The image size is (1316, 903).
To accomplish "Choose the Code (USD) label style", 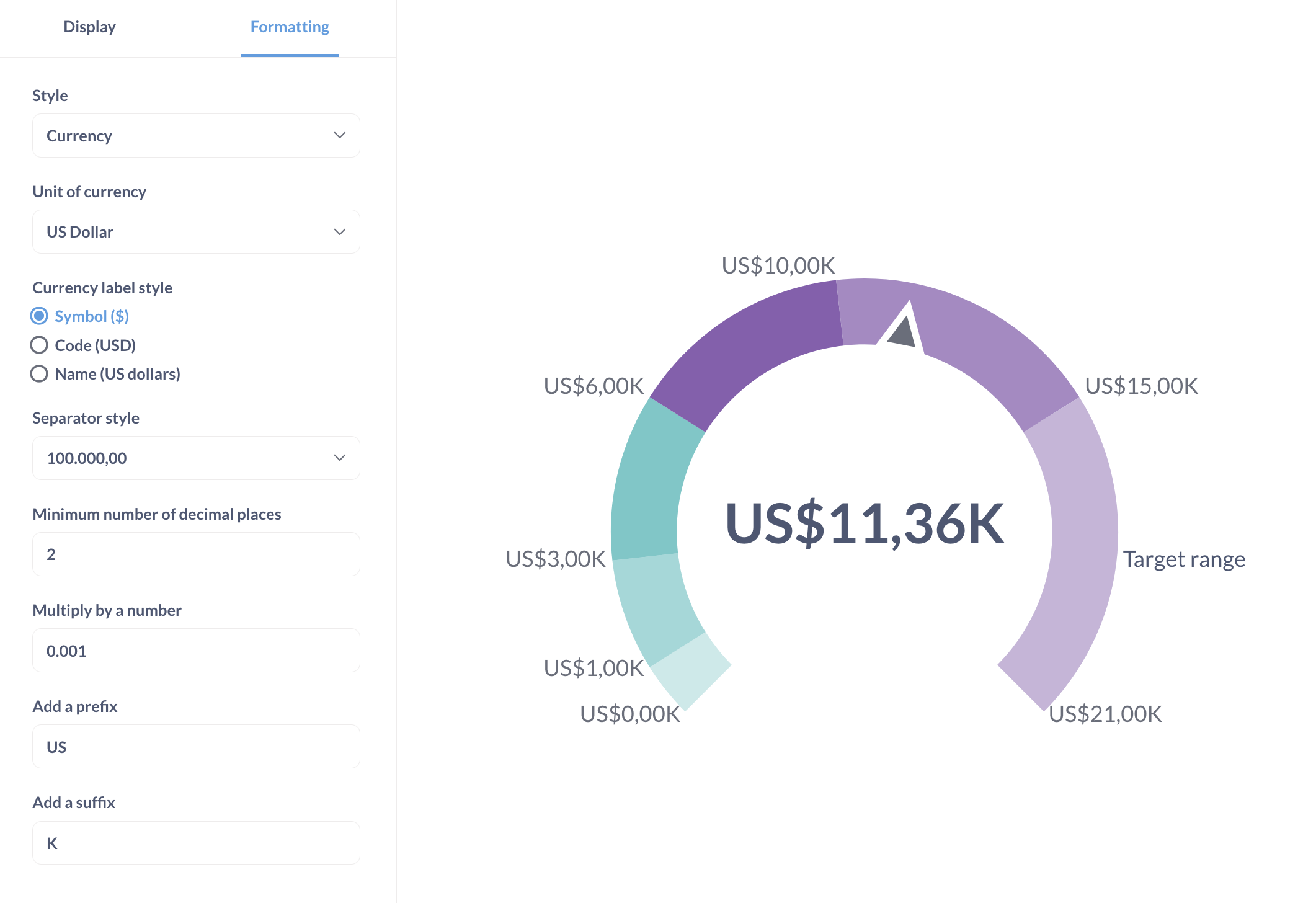I will [x=40, y=345].
